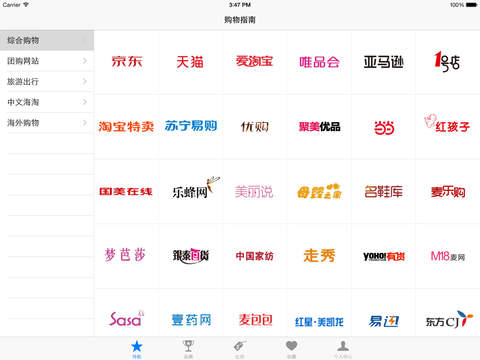Open the 当当 store logo
The width and height of the screenshot is (480, 360).
pos(384,128)
